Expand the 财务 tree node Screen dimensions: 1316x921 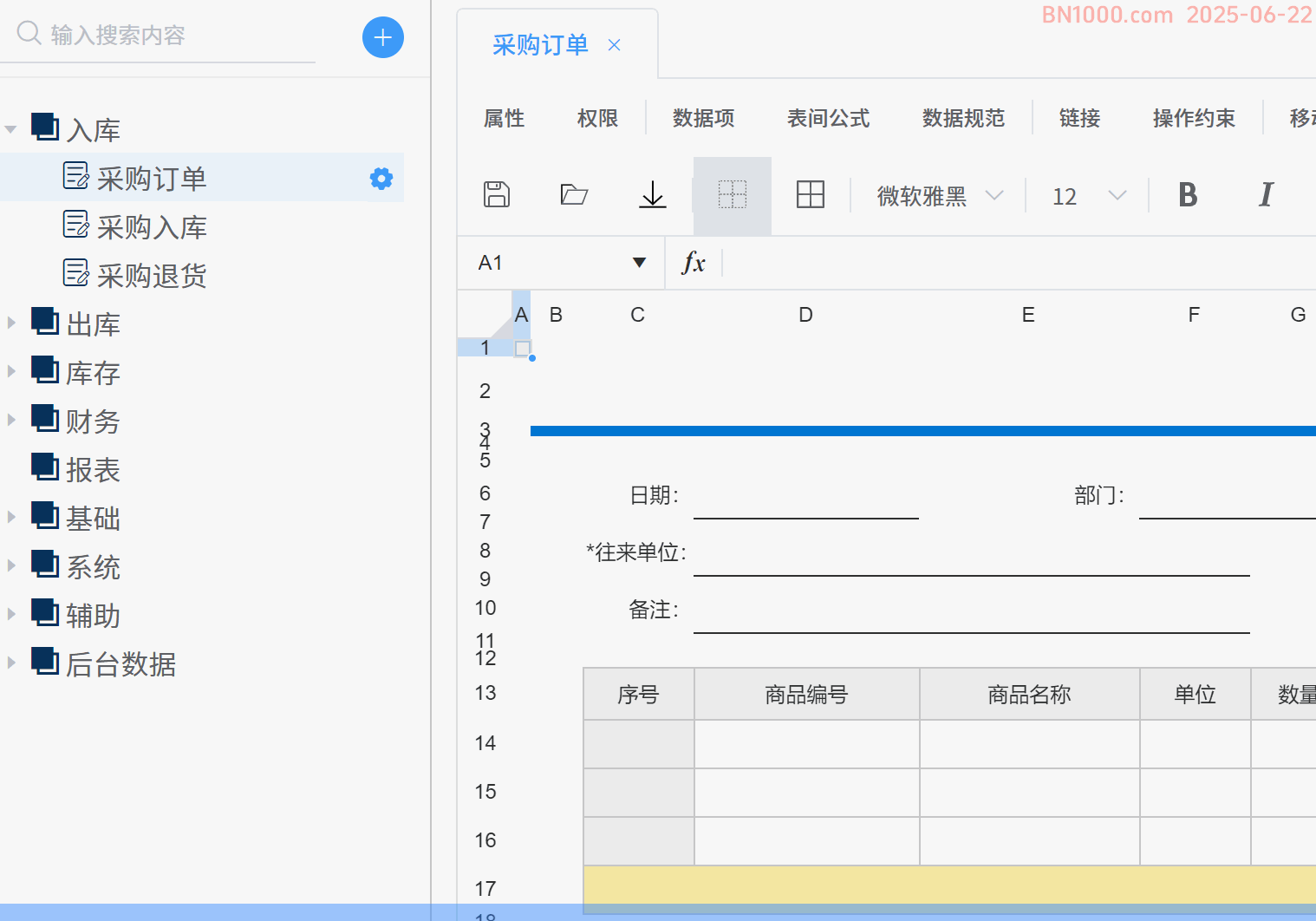11,420
